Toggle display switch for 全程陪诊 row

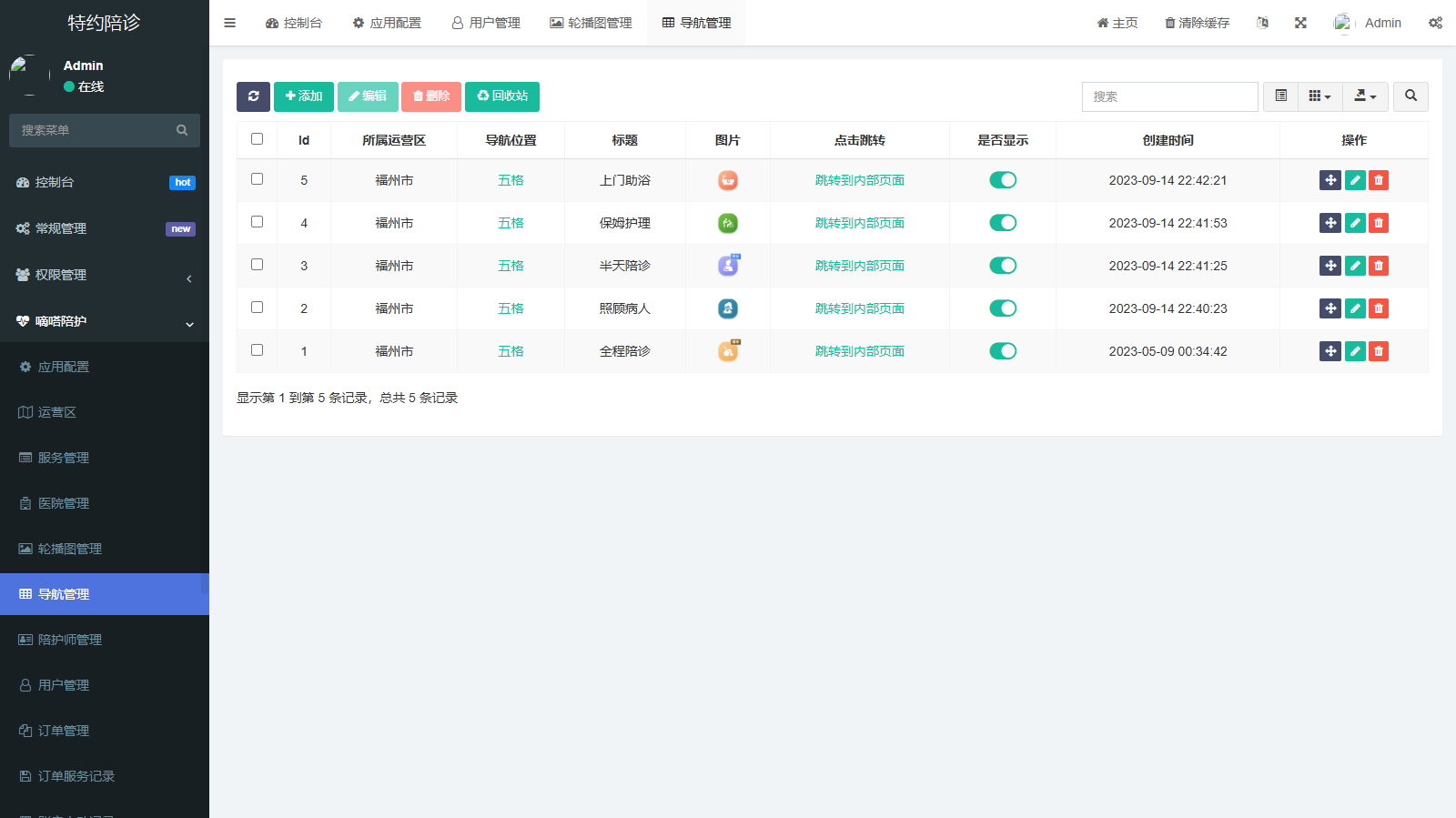click(1003, 351)
